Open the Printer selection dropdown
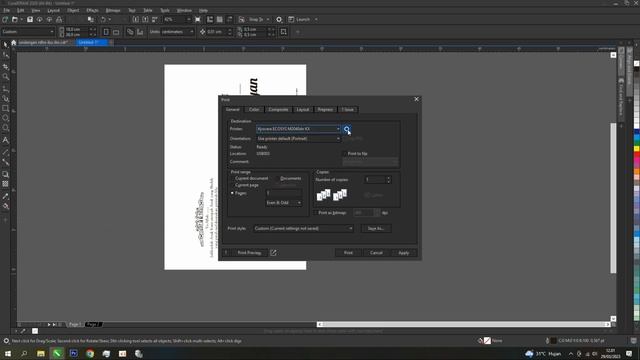The width and height of the screenshot is (640, 360). pyautogui.click(x=298, y=129)
